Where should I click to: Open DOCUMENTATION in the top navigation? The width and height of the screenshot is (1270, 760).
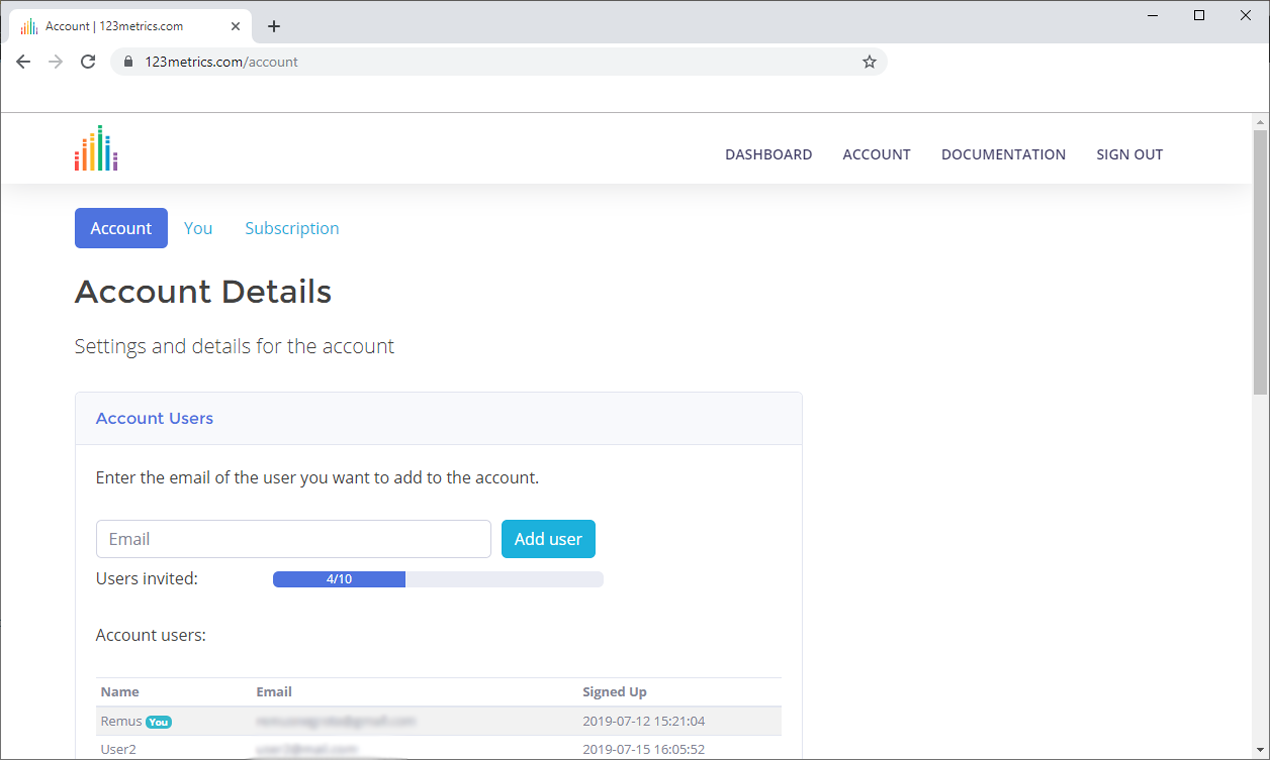[1003, 155]
